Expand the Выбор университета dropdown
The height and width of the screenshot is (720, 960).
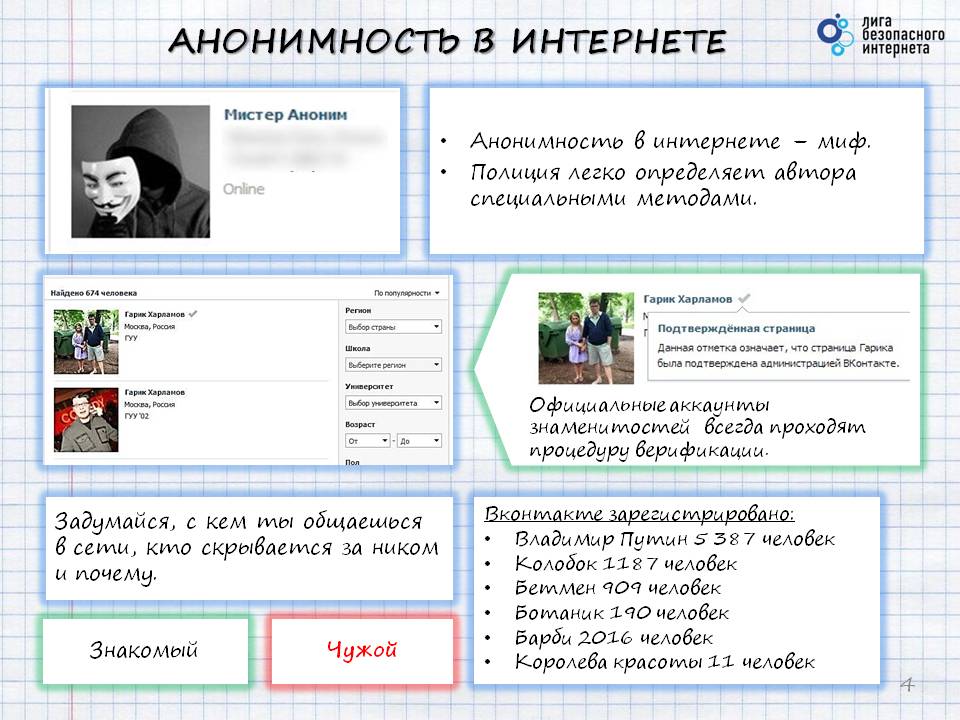click(393, 403)
